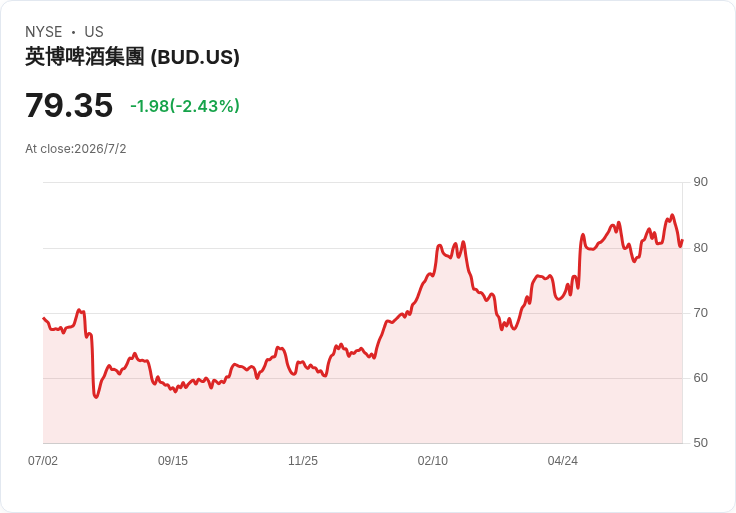736x513 pixels.
Task: Click the line's rightmost end point
Action: coord(682,240)
